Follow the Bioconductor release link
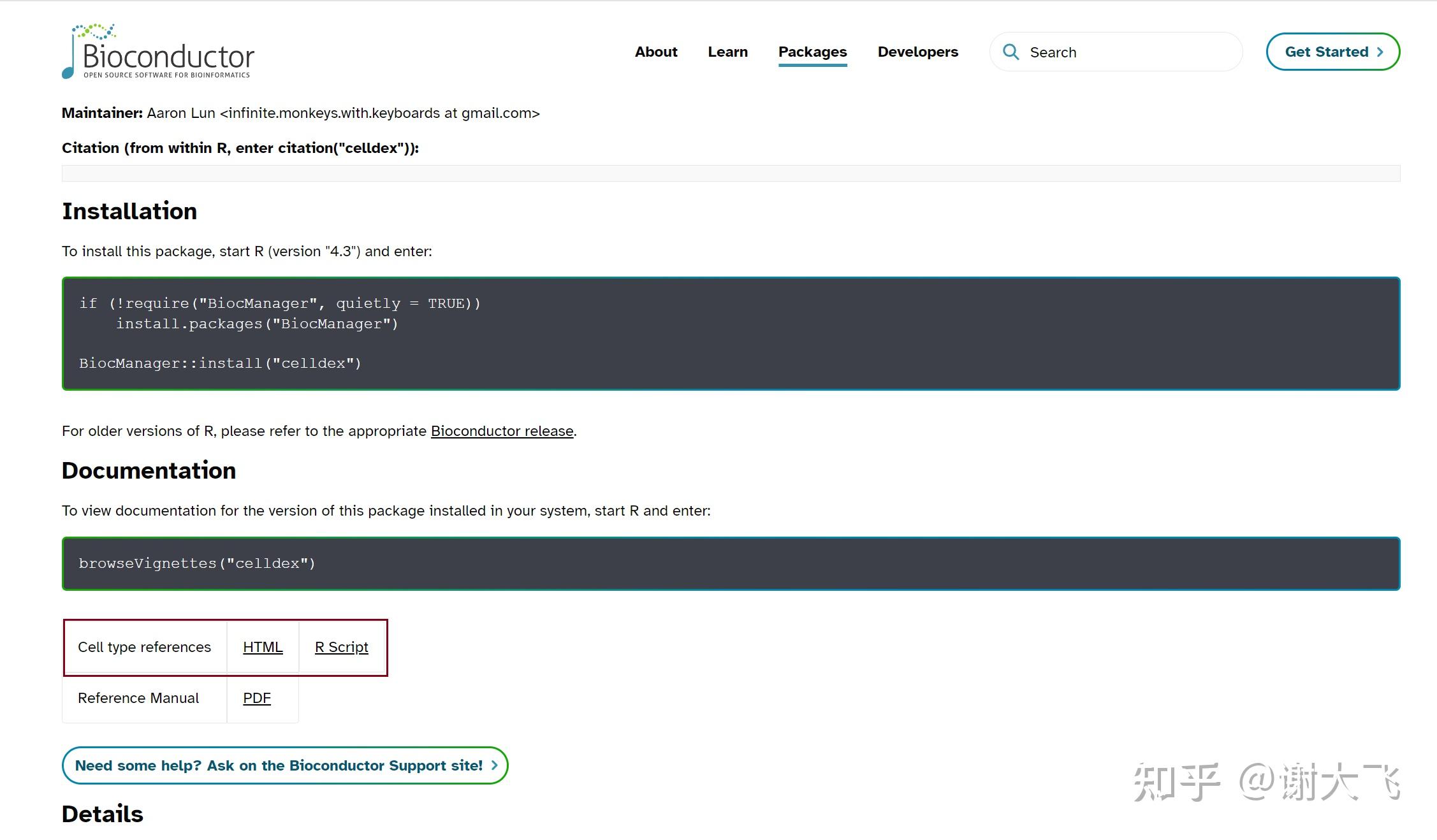Screen dimensions: 1437x840 point(502,431)
